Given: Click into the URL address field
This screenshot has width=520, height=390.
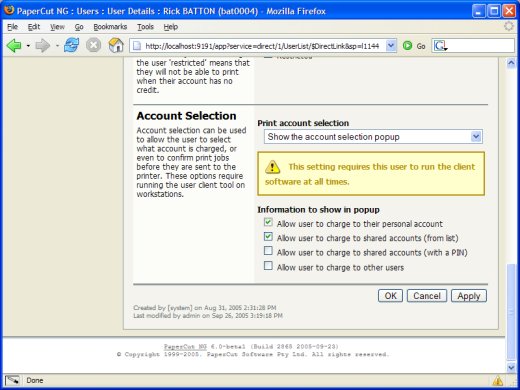Looking at the screenshot, I should pos(263,46).
